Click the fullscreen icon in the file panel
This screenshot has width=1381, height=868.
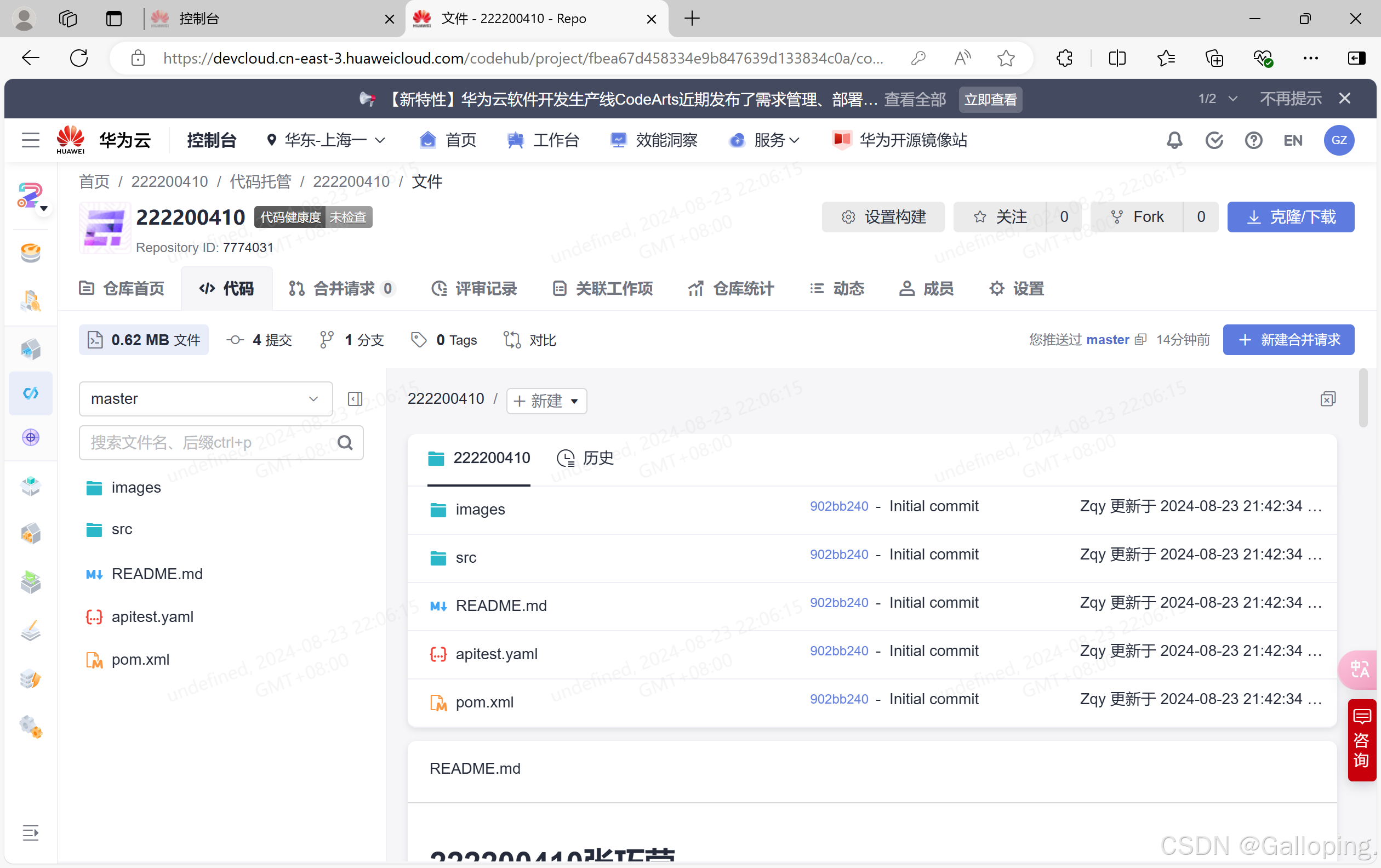(1328, 399)
